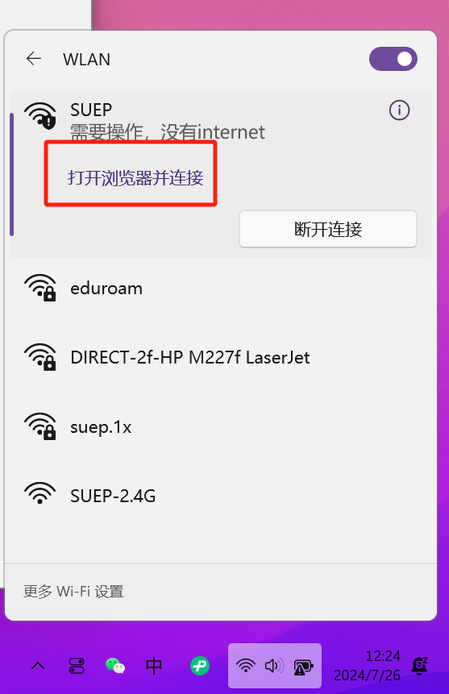Choose the SUEP-2.4G network

(x=220, y=496)
